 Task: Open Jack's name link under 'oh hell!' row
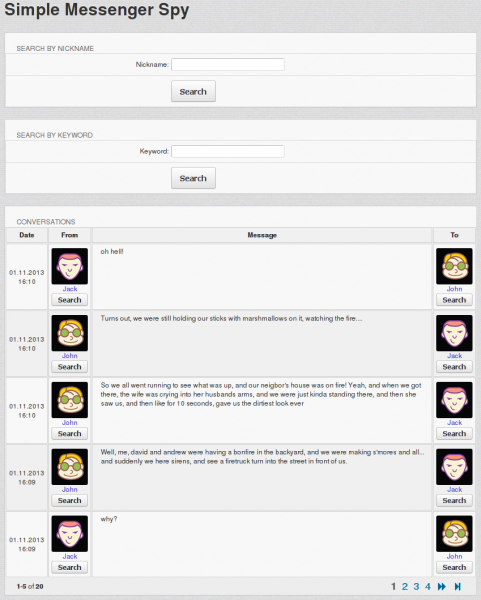[x=70, y=289]
